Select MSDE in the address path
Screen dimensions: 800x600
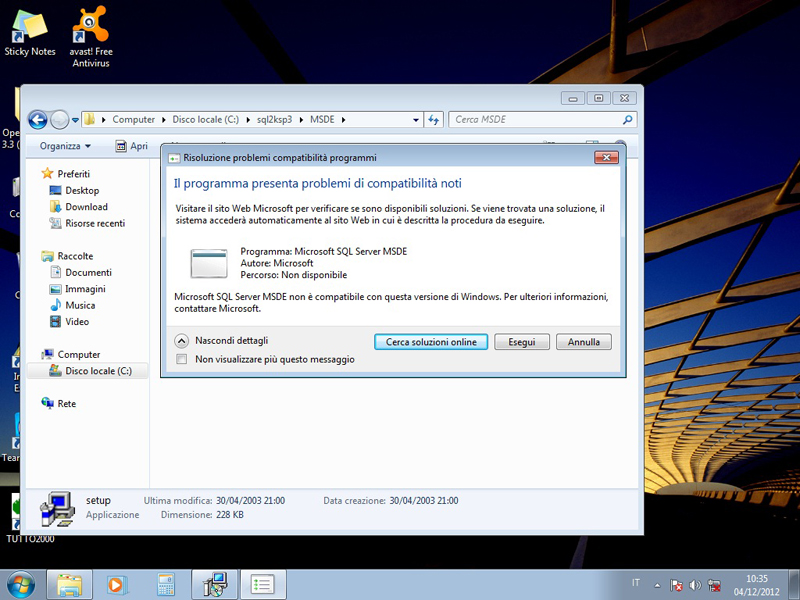coord(322,119)
